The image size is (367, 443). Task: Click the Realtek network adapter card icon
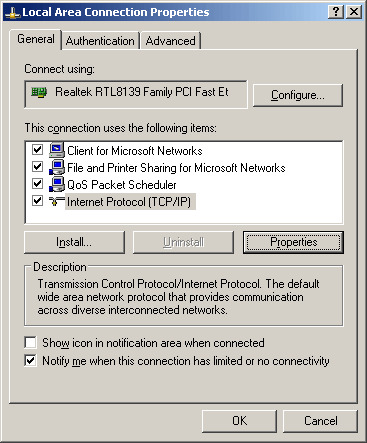tap(39, 92)
